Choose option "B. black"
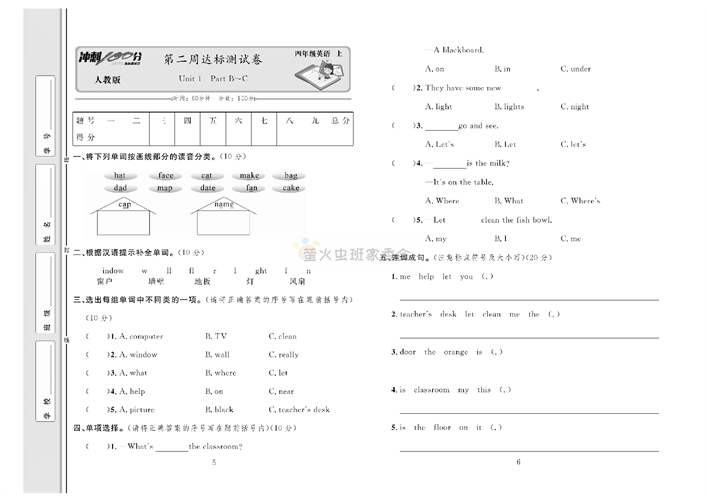707x500 pixels. click(x=219, y=410)
